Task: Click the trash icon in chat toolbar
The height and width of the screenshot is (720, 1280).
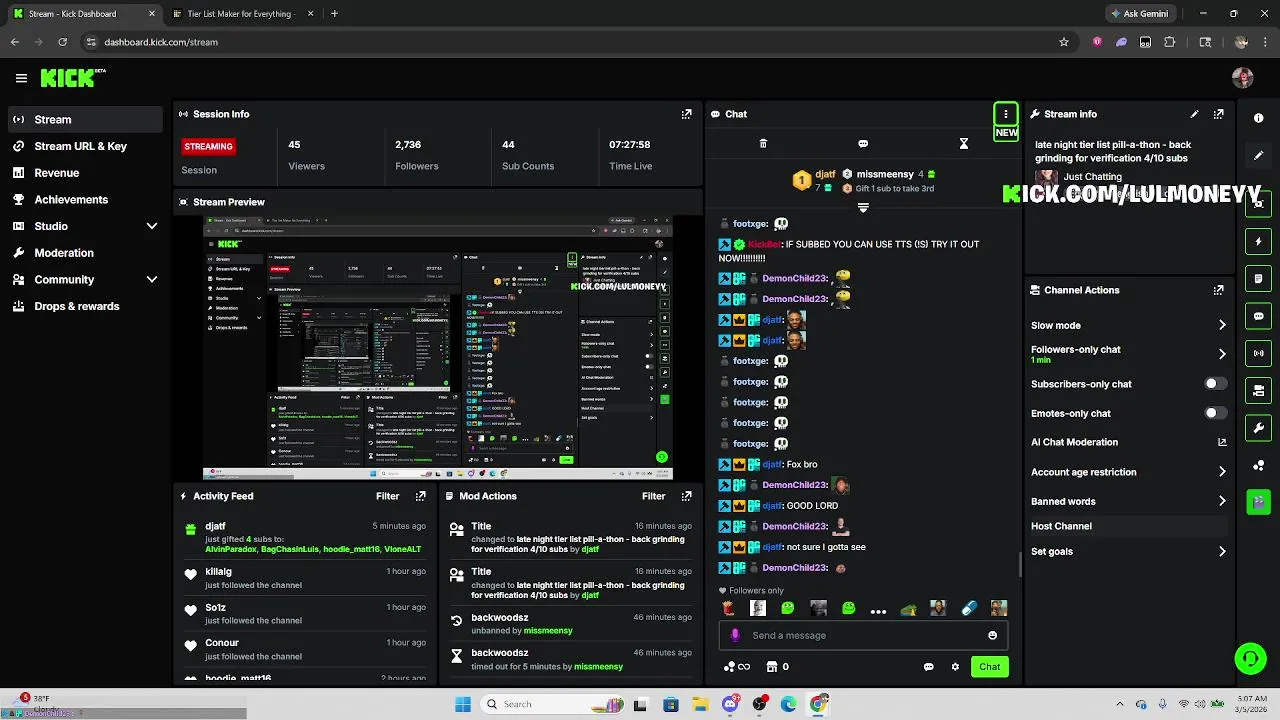Action: [763, 144]
